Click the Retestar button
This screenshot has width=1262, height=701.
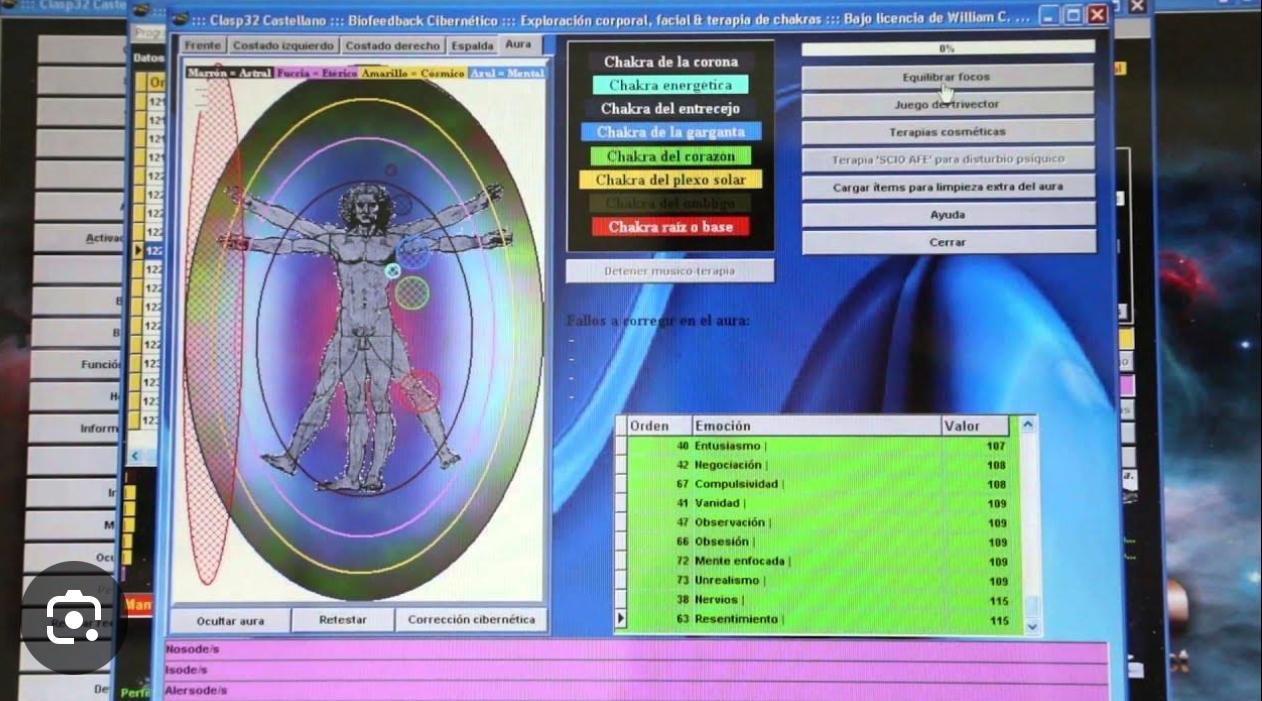pos(343,620)
